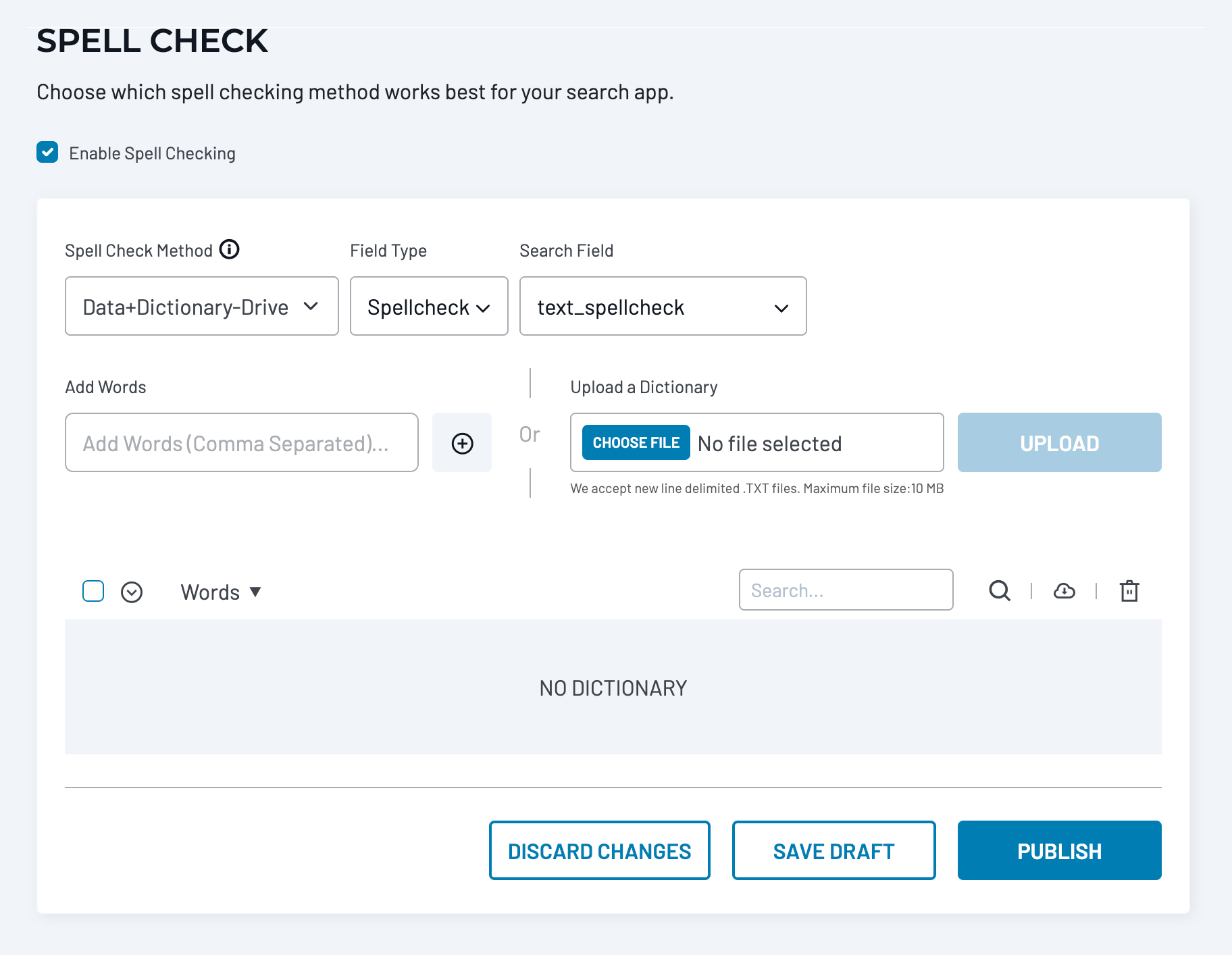Click the No file selected text
Viewport: 1232px width, 955px height.
tap(770, 444)
